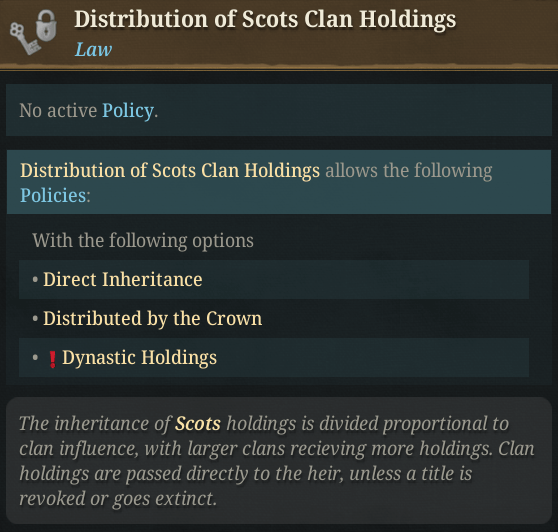Open the bold Scots link in the description

(x=198, y=423)
